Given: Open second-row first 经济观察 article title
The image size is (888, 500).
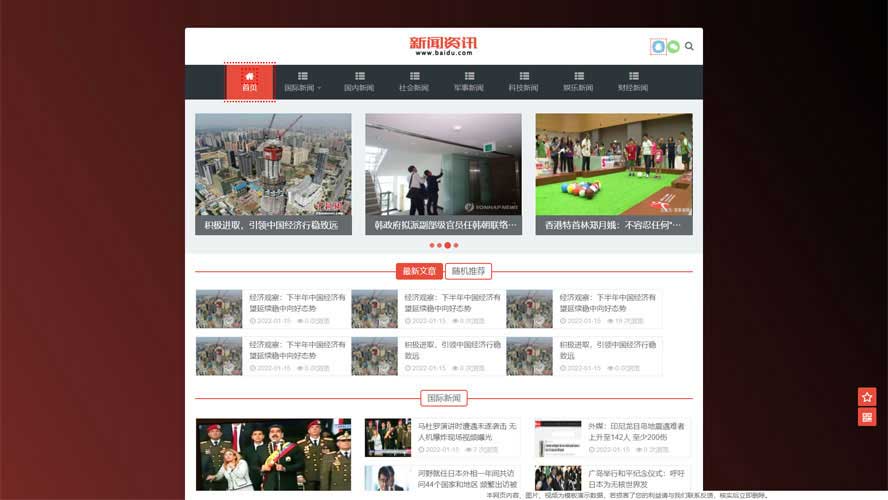Looking at the screenshot, I should (297, 350).
